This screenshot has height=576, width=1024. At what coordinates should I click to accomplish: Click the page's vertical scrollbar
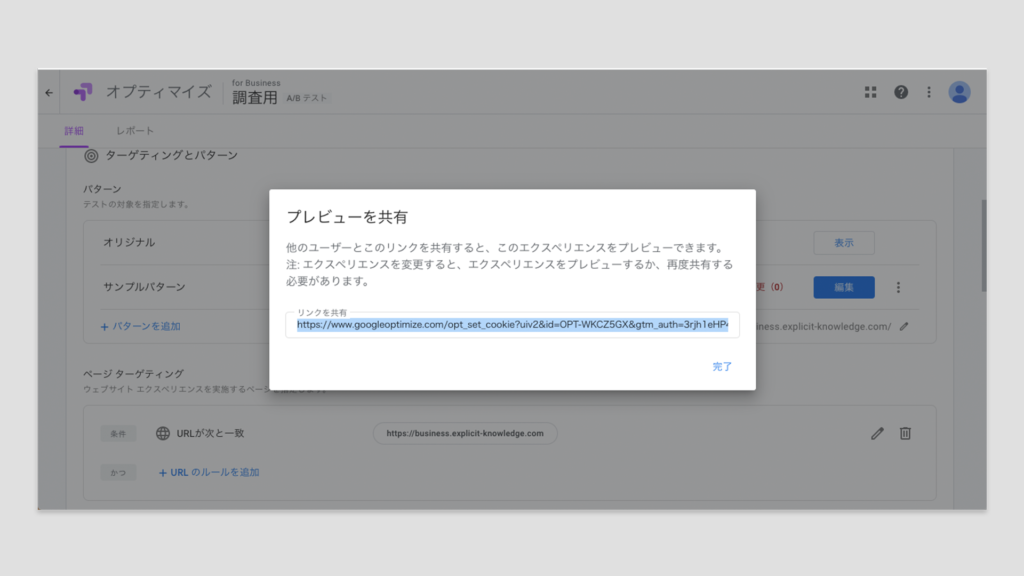coord(983,245)
